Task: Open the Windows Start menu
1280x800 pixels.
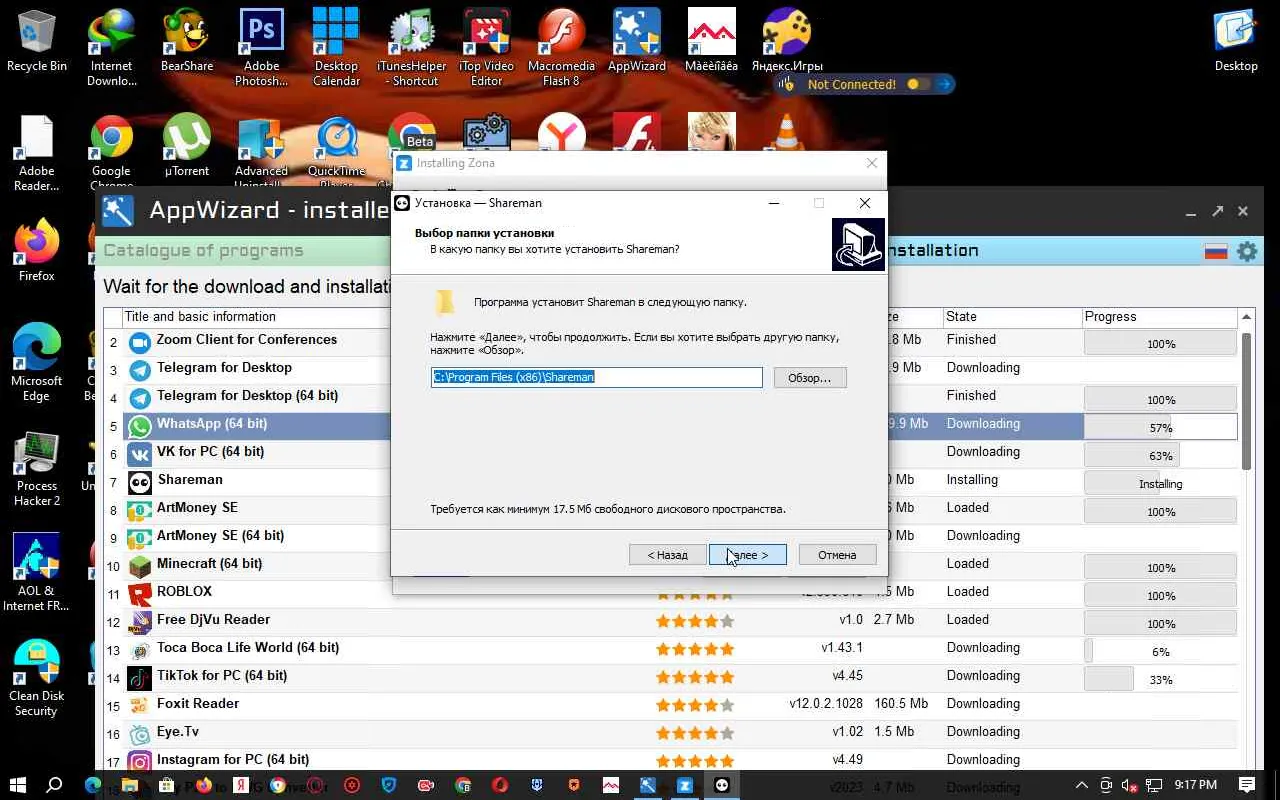Action: click(x=18, y=785)
